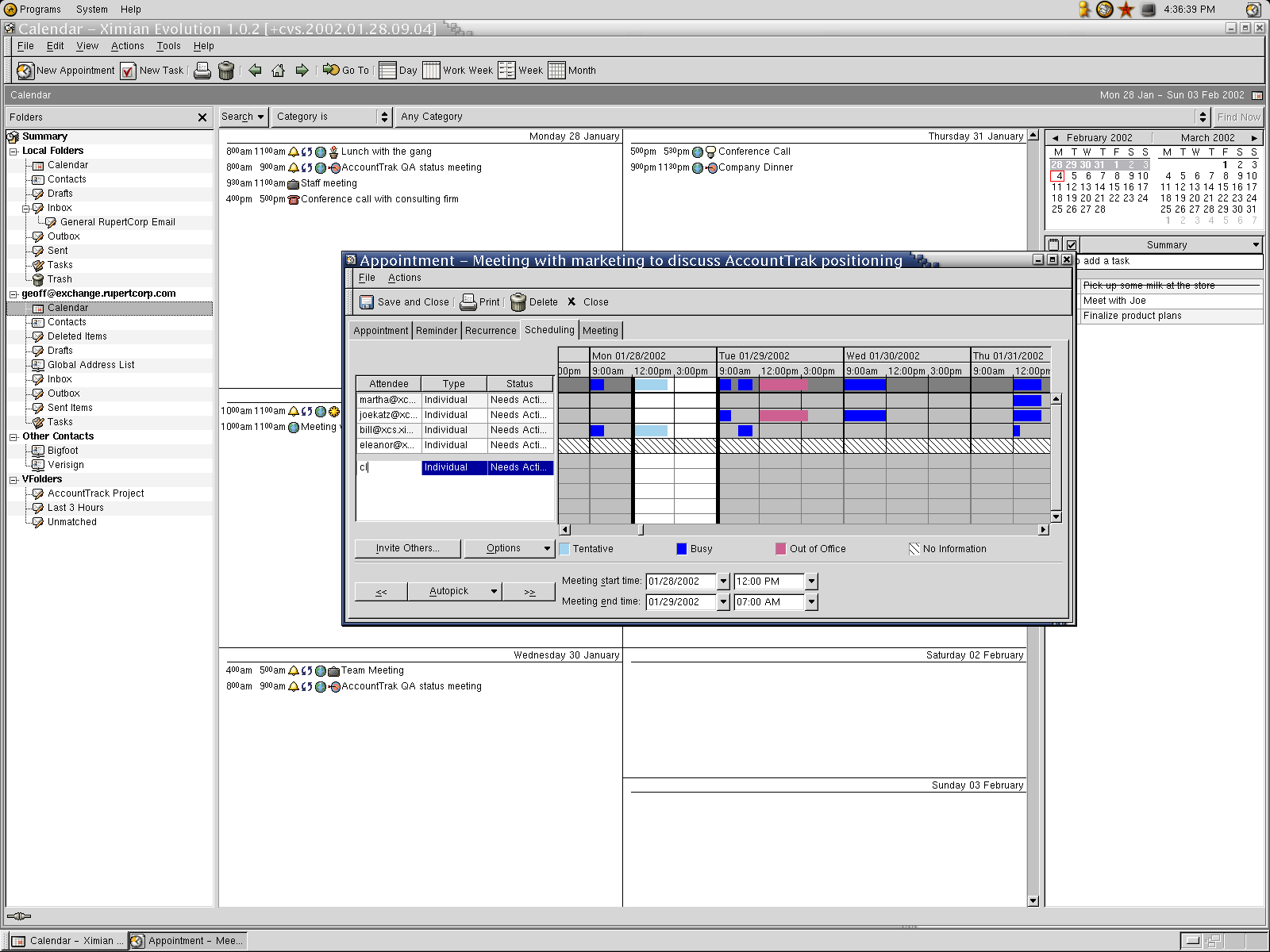Open meeting start date dropdown
1270x952 pixels.
point(723,582)
